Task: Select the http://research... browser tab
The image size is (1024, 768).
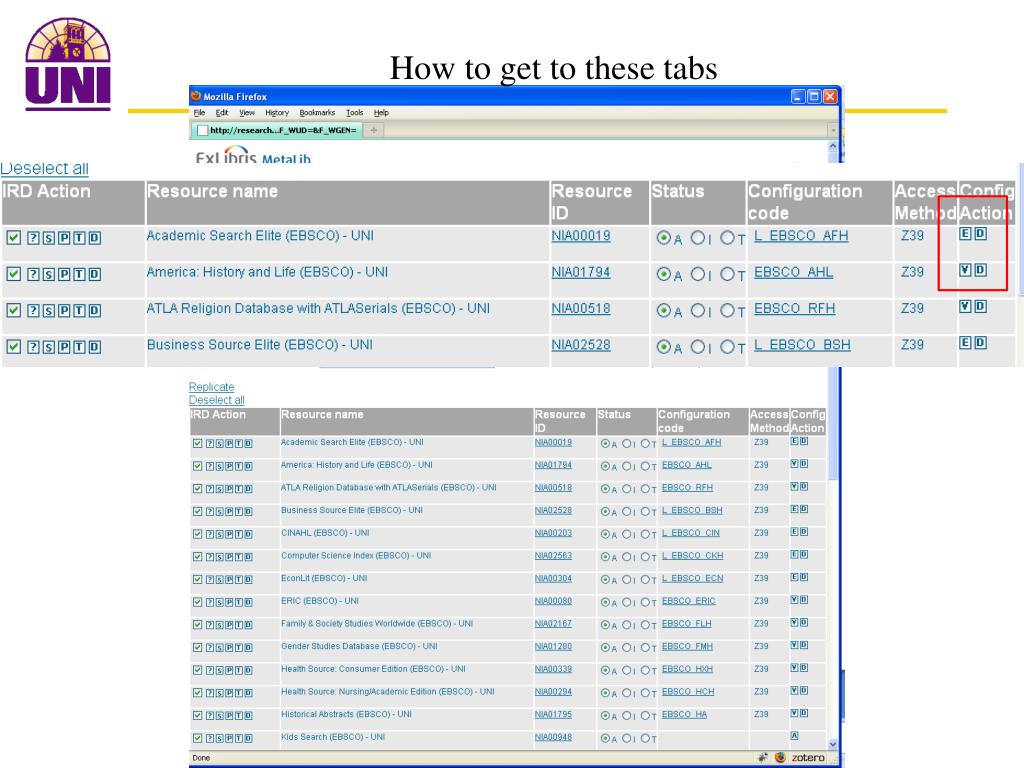Action: coord(276,130)
